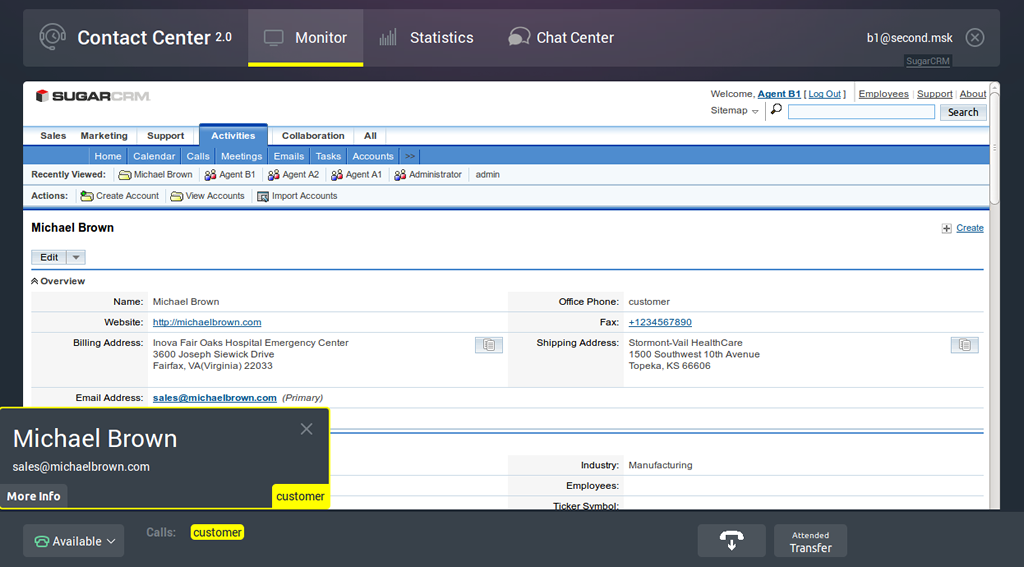Click the Attended Transfer button

[x=810, y=540]
